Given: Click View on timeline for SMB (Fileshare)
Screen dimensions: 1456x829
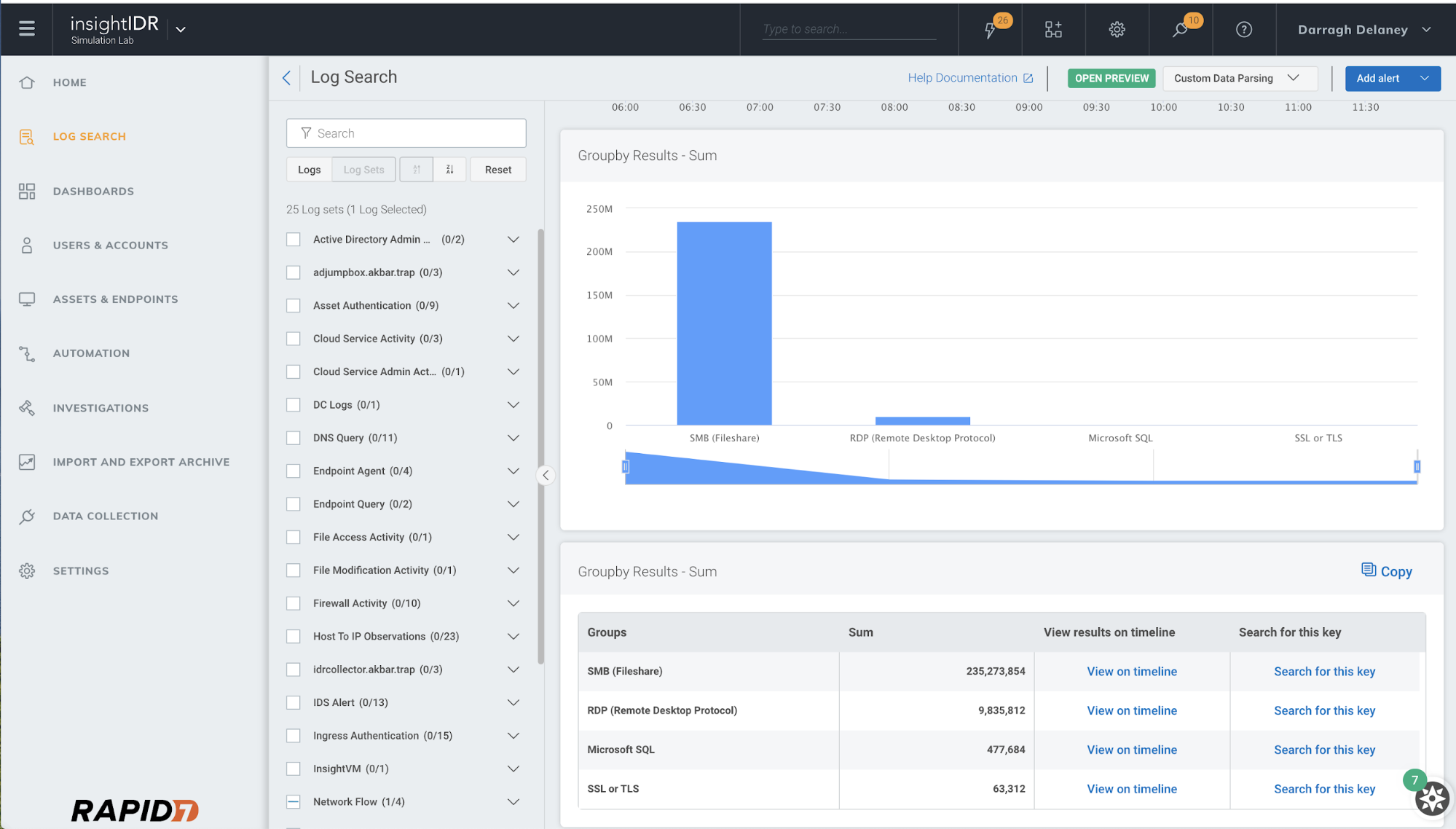Looking at the screenshot, I should pos(1131,672).
